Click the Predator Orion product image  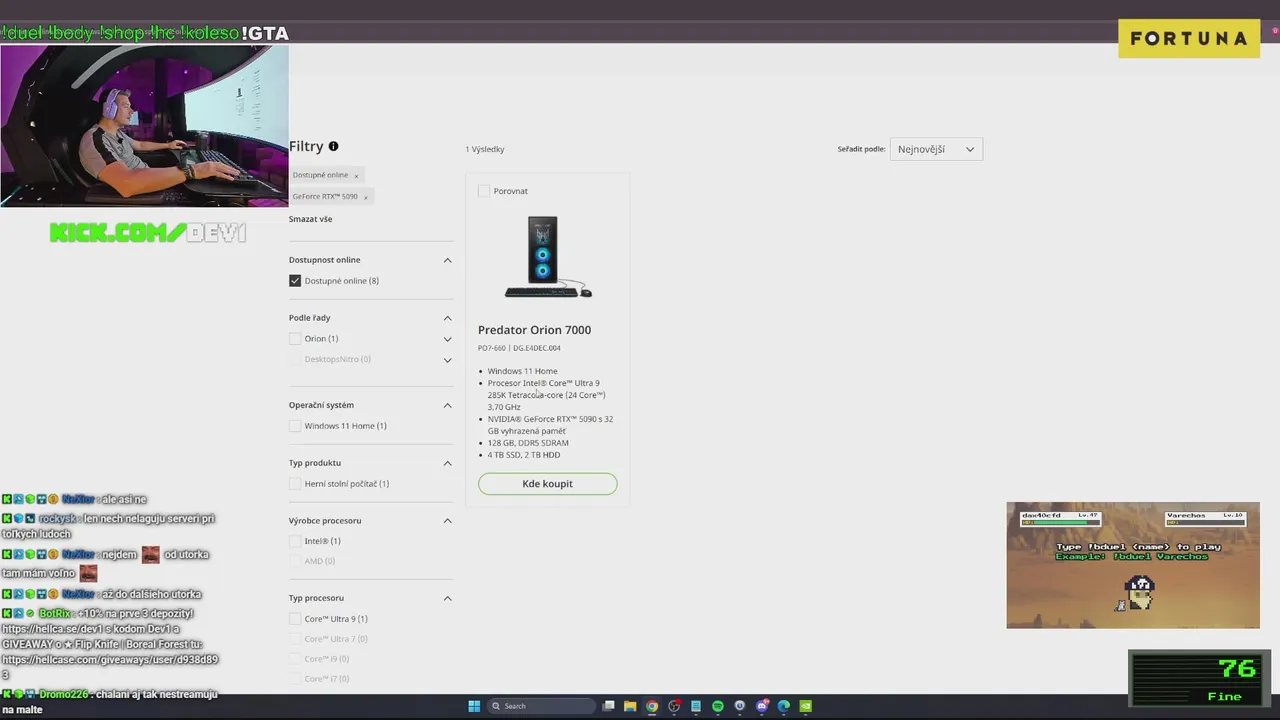point(547,257)
